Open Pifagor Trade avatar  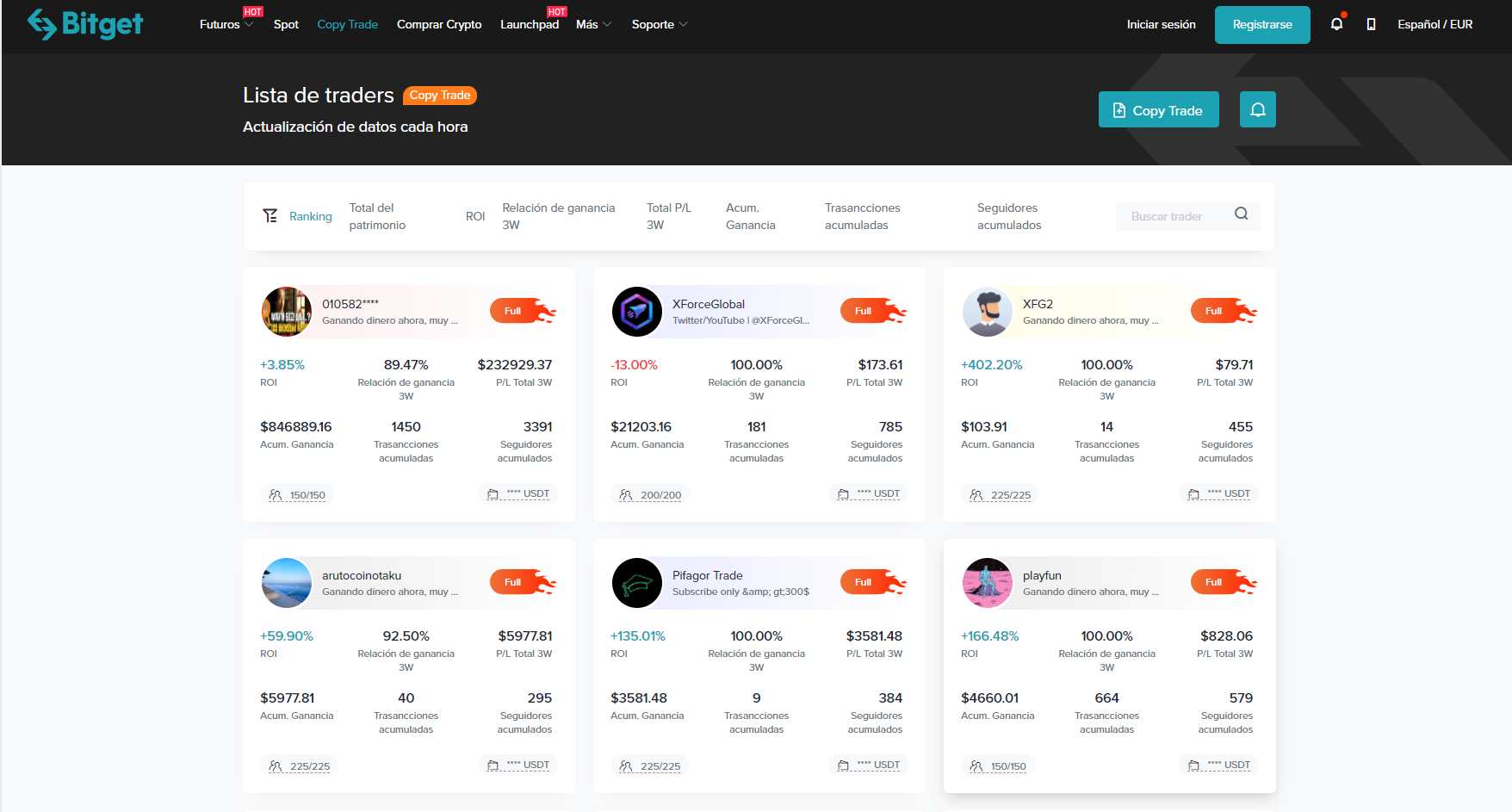(637, 583)
